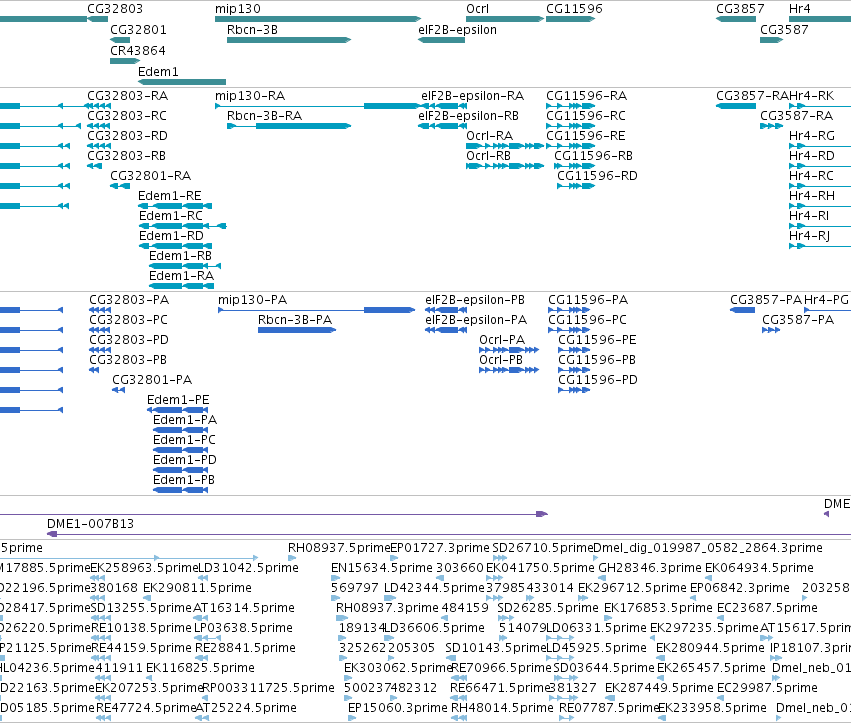Click transcript Edem1-RA

coord(181,286)
